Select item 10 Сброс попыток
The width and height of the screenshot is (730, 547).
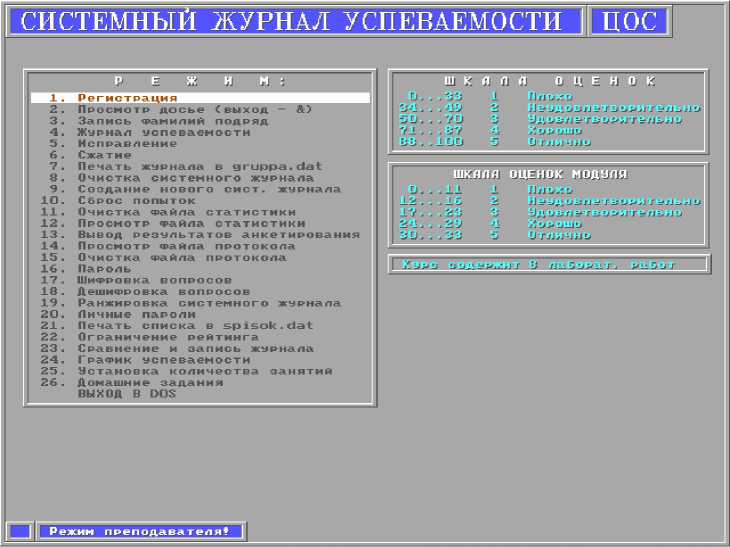pos(118,201)
